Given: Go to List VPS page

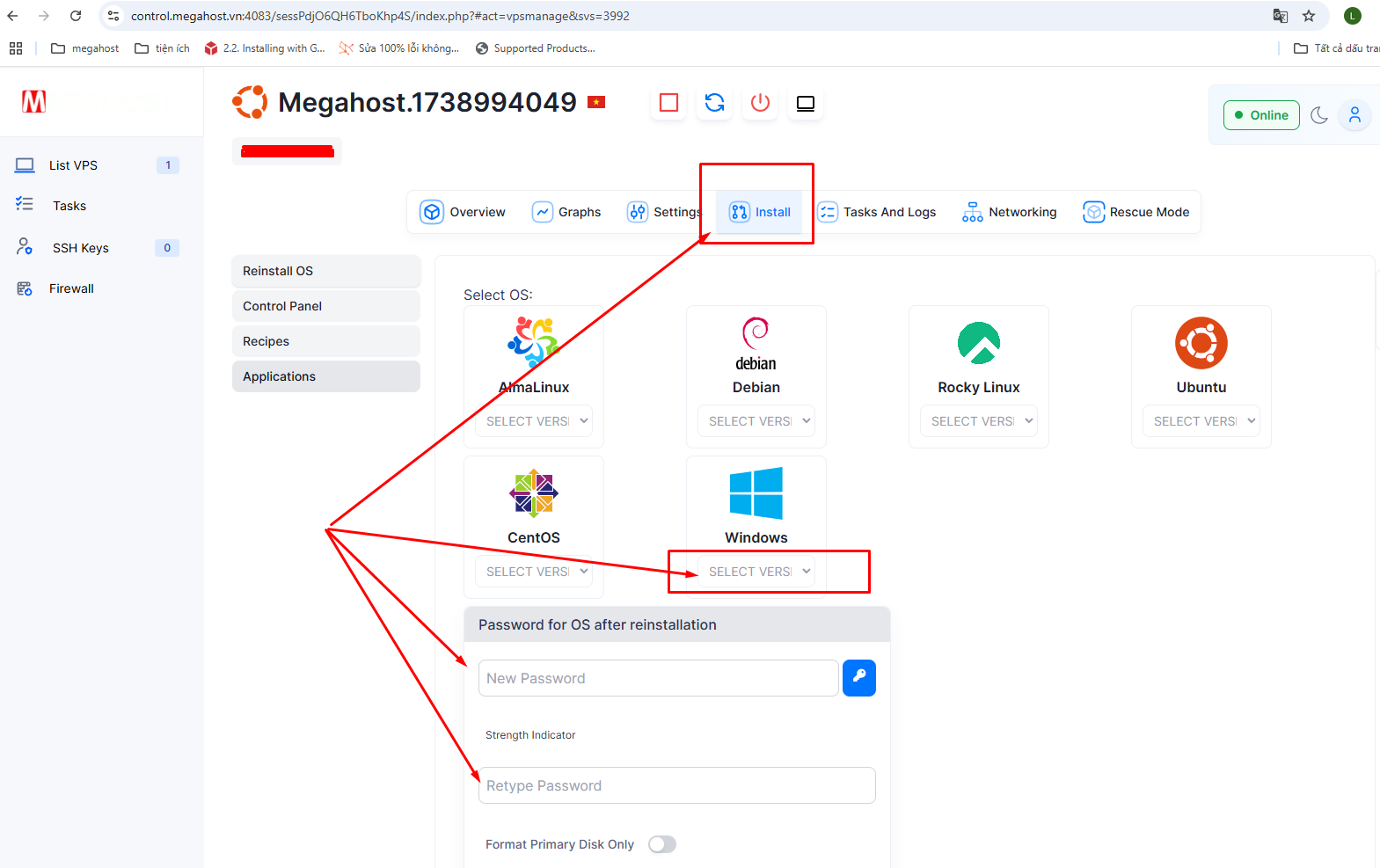Looking at the screenshot, I should [x=73, y=165].
